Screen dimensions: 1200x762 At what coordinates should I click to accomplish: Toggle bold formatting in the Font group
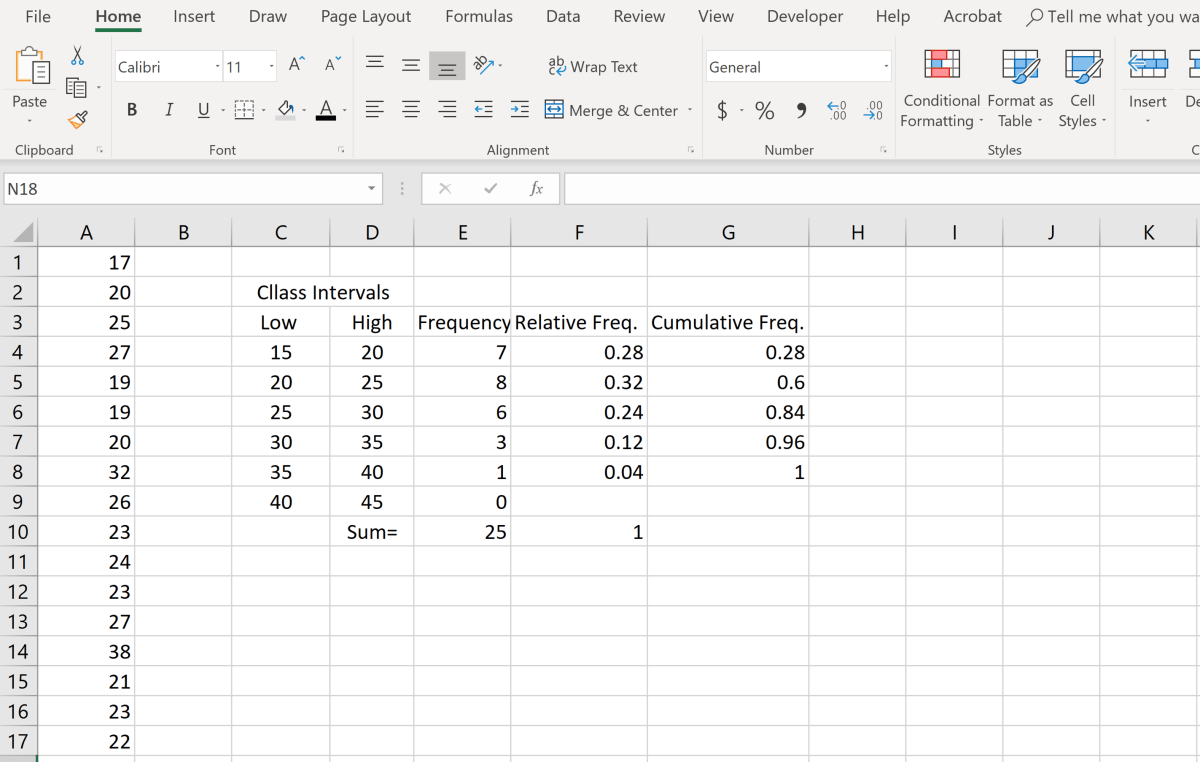(131, 110)
